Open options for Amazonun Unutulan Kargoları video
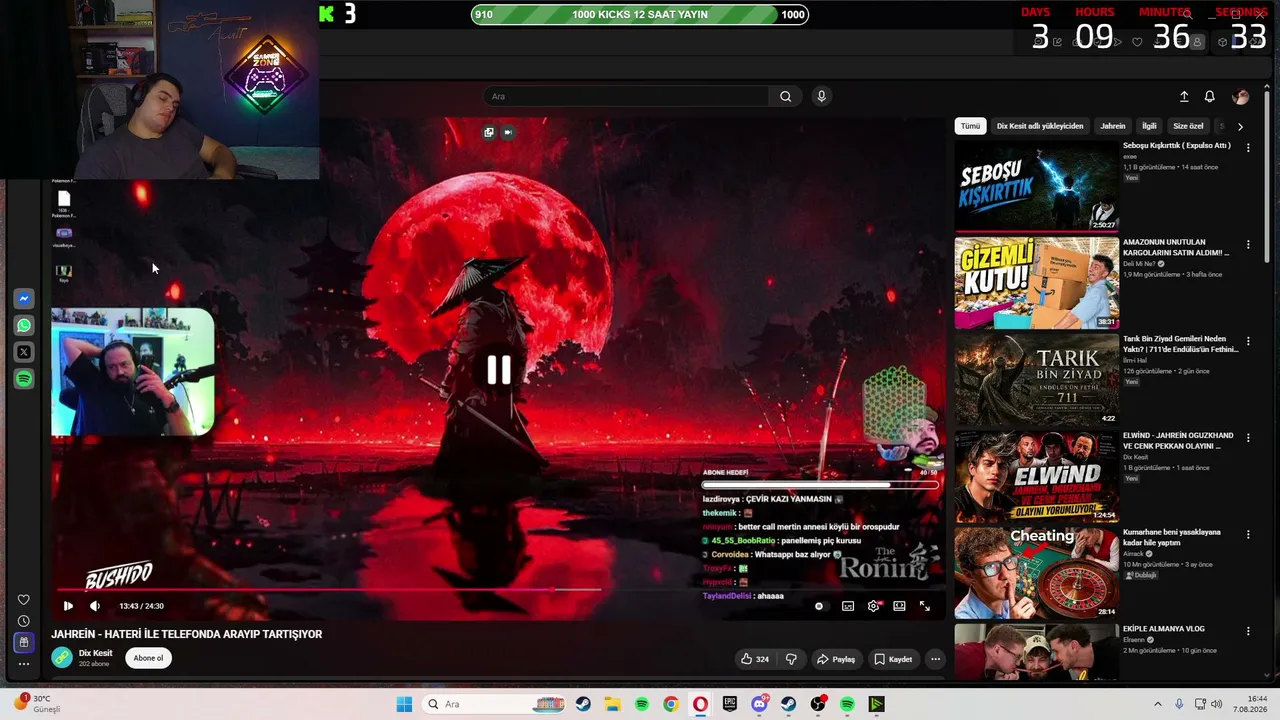The height and width of the screenshot is (720, 1280). point(1248,245)
